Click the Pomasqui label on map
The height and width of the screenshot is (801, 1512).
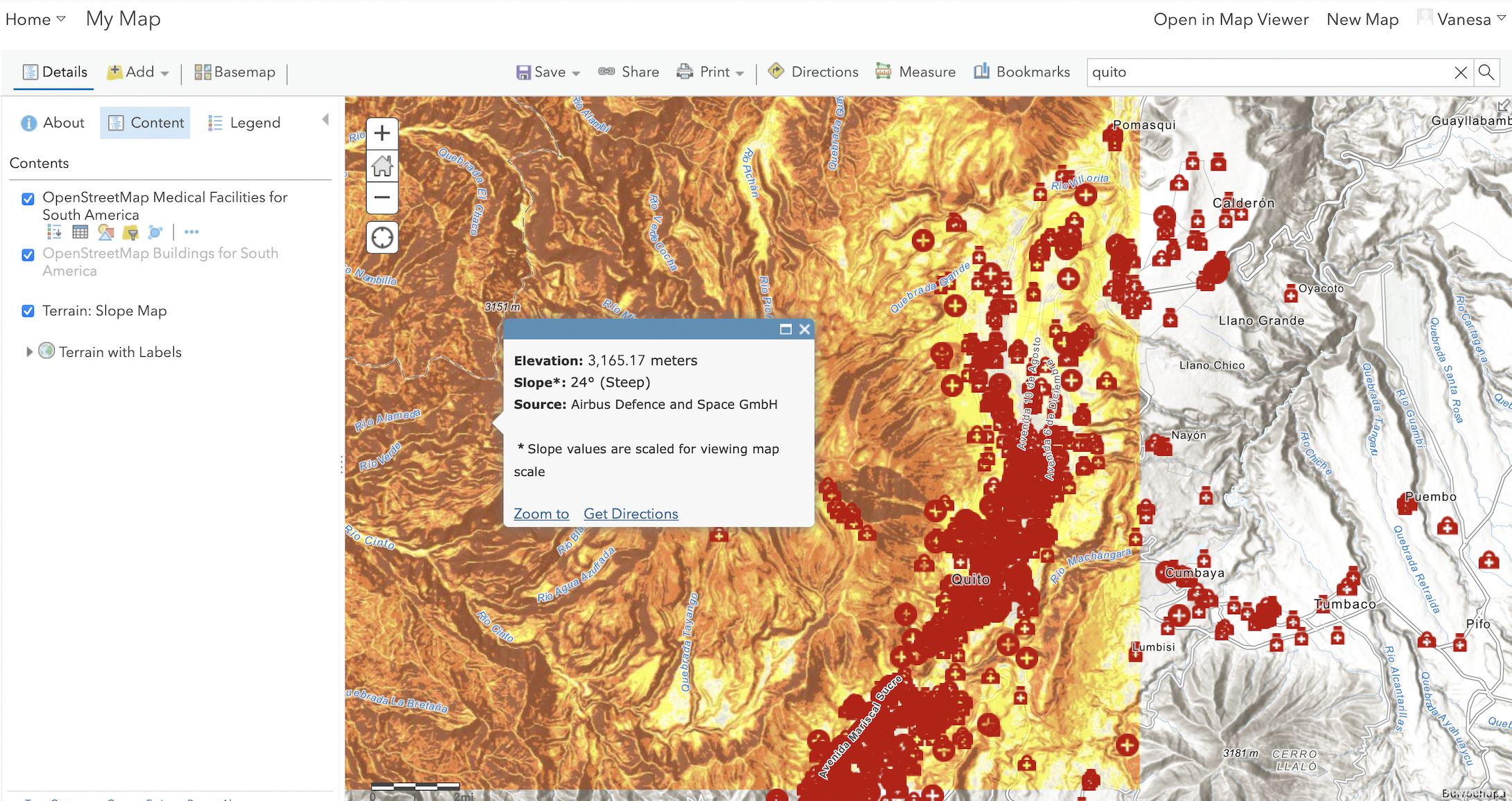[1144, 125]
